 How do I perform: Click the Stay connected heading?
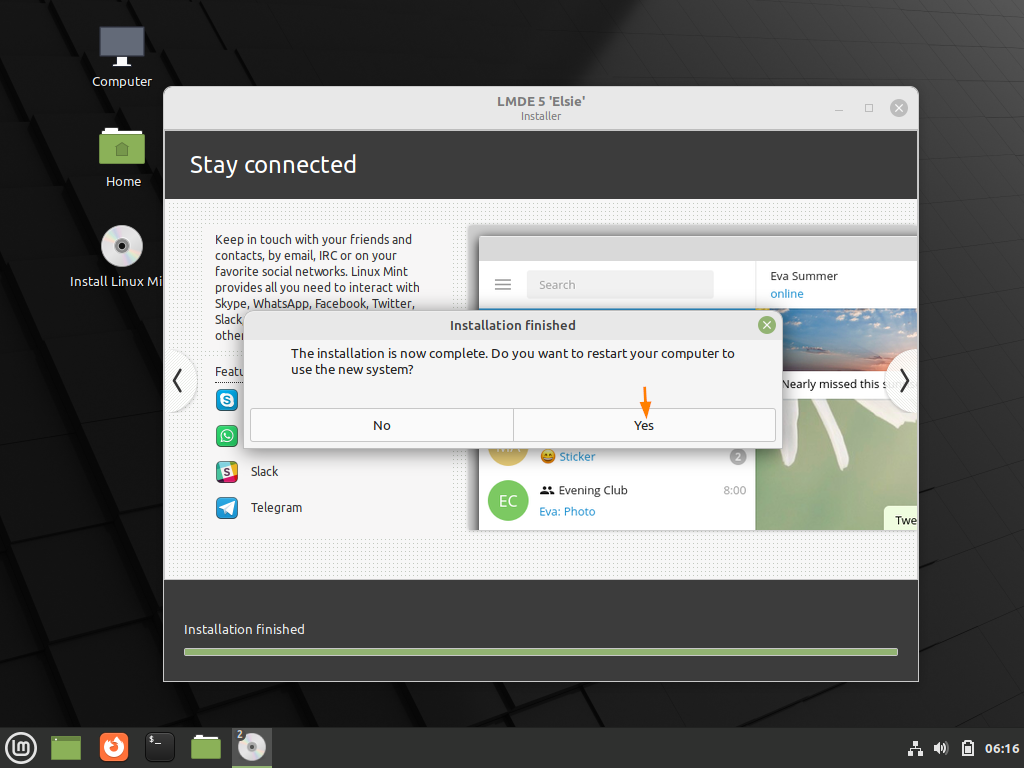pos(273,165)
